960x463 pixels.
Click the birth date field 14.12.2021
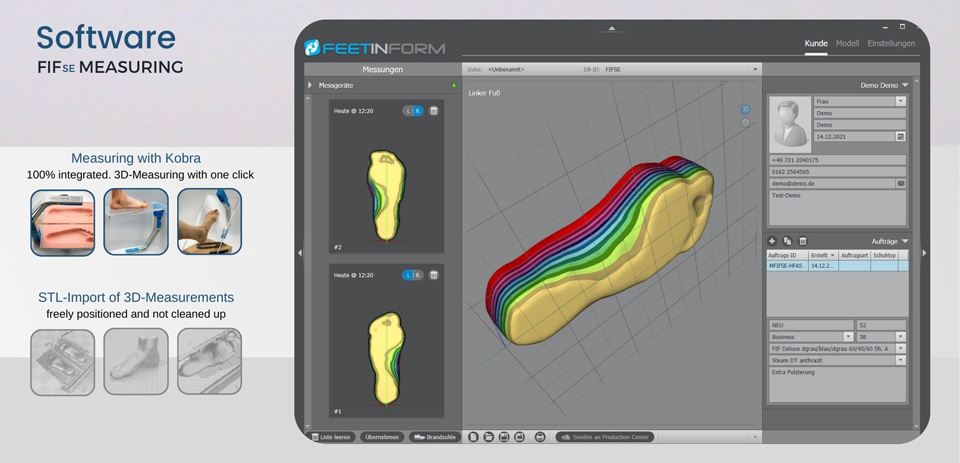coord(855,137)
